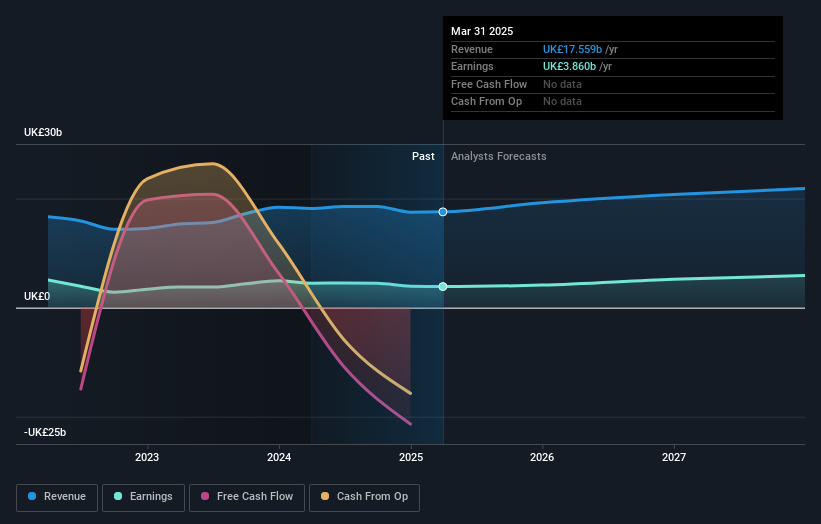Click the tooltip Earnings row label
821x524 pixels.
(472, 66)
